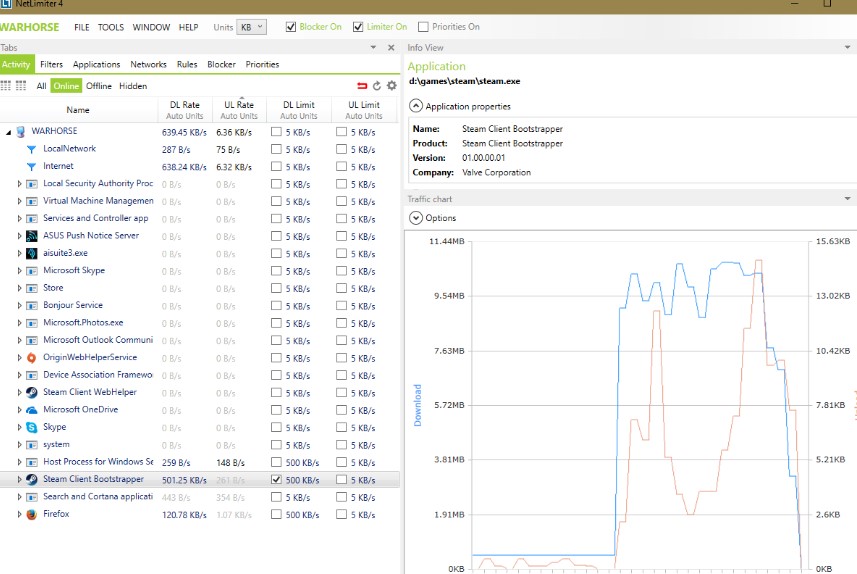Expand the Firefox tree row
The width and height of the screenshot is (857, 574).
coord(19,514)
